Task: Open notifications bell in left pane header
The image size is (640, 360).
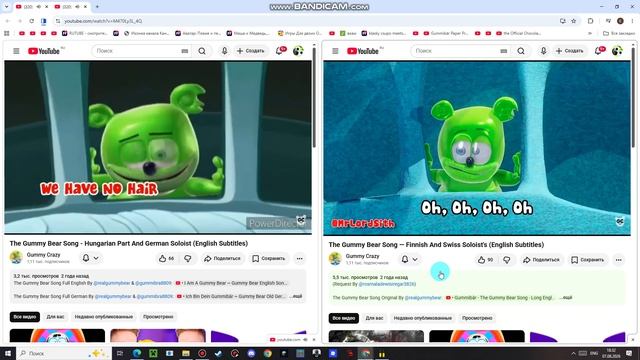Action: tap(280, 51)
